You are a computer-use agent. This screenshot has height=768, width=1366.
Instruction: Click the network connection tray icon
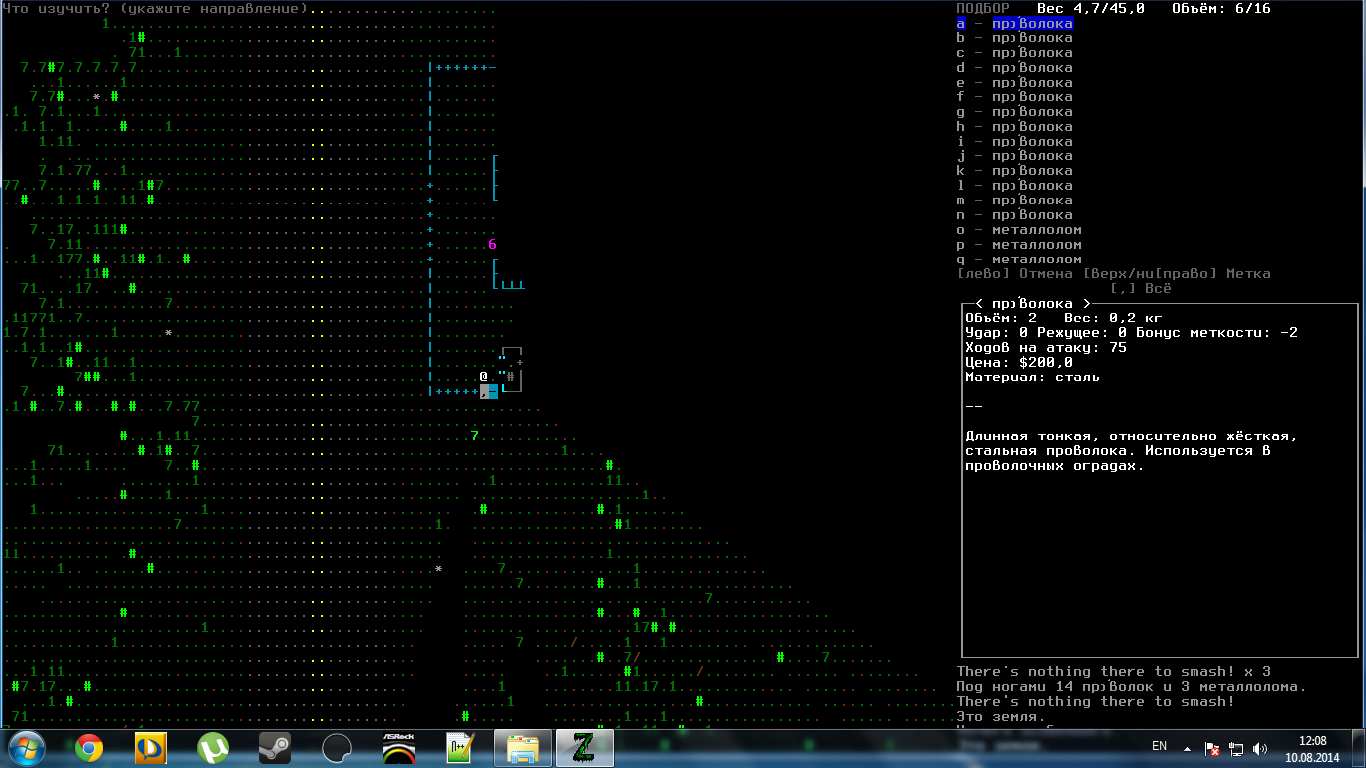(1236, 748)
